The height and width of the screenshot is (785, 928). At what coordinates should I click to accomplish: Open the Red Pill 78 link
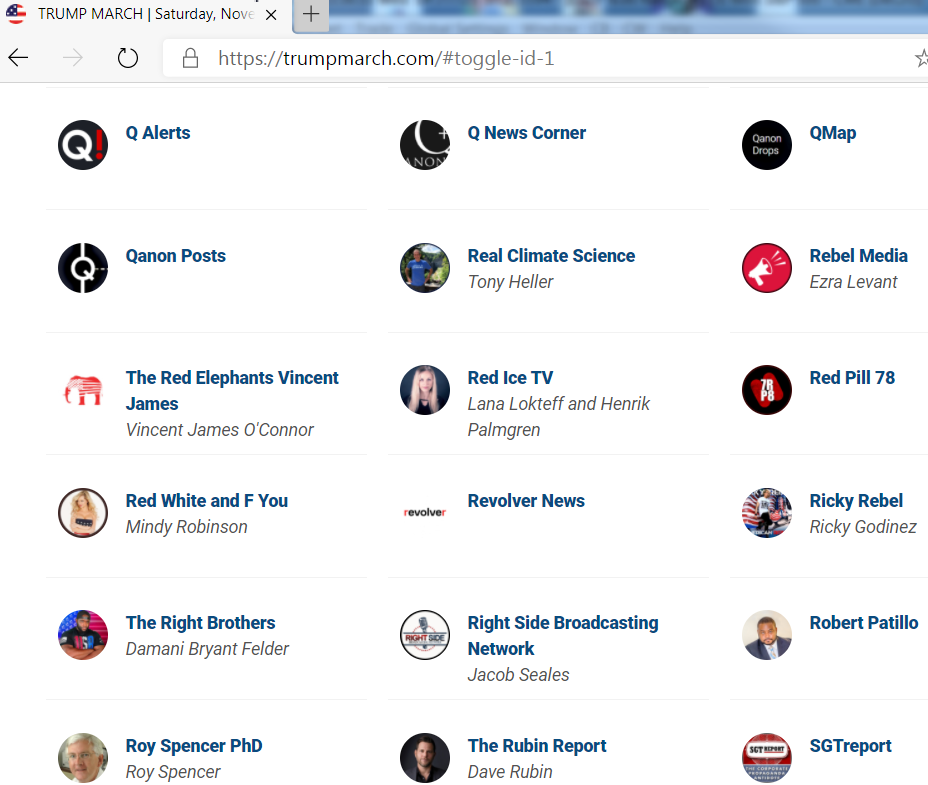[852, 378]
